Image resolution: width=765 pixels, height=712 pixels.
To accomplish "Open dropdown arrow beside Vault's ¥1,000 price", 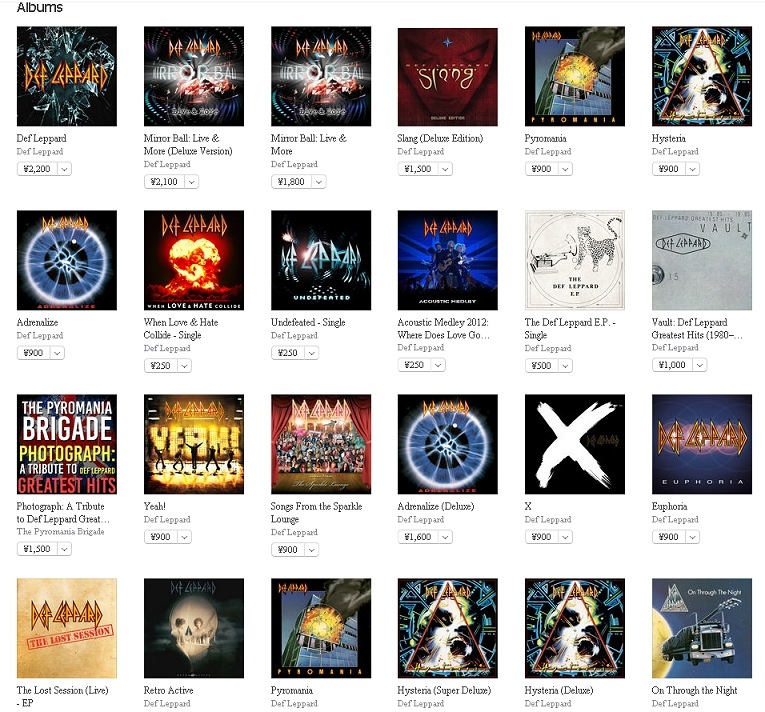I will pos(700,365).
